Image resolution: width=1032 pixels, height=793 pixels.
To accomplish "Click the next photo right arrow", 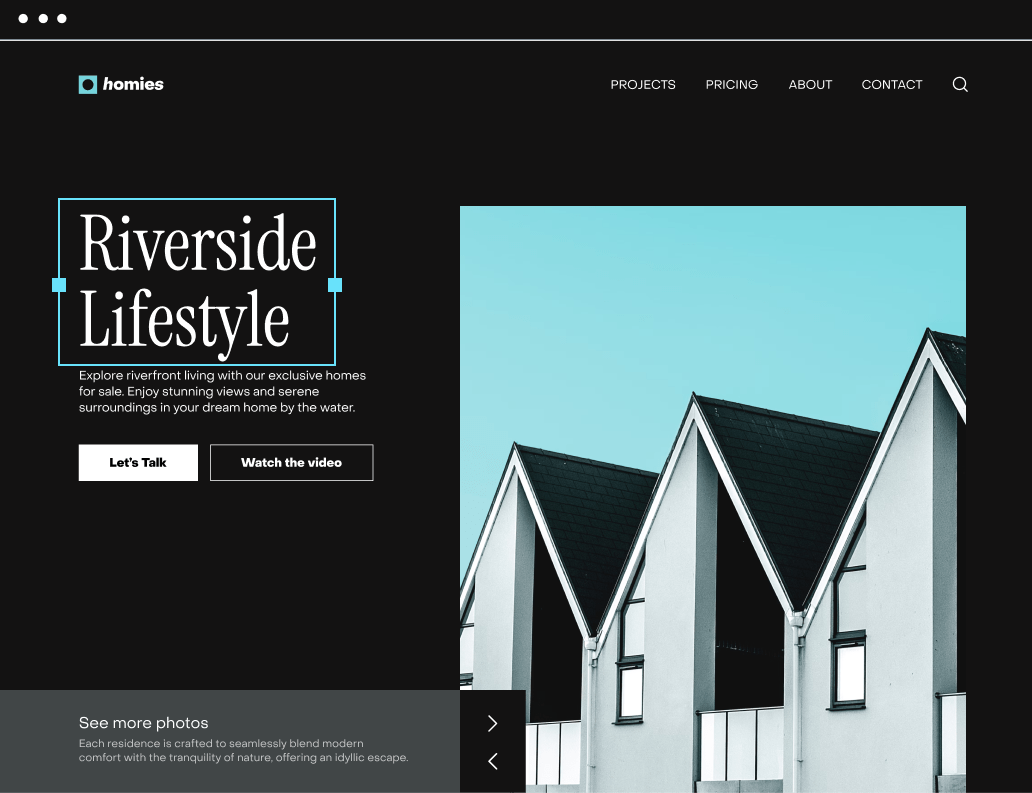I will coord(492,723).
